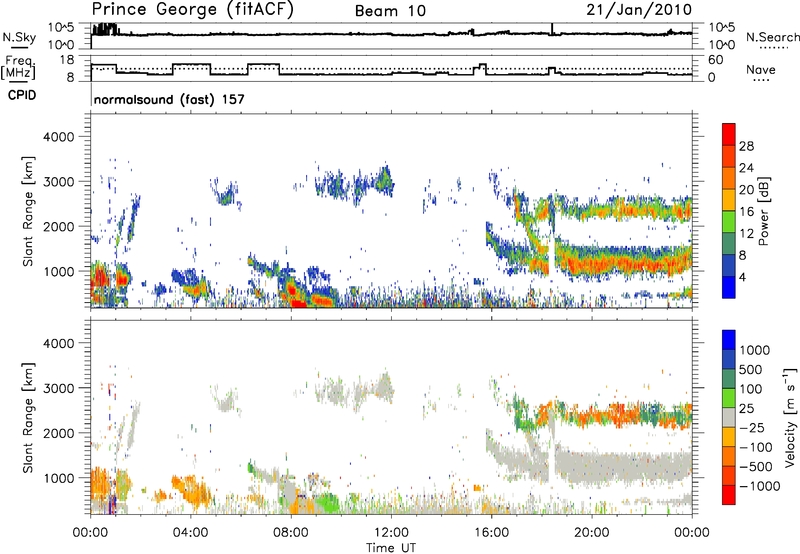Screen dimensions: 800x554
Task: Select the 'Beam 10' header label
Action: (390, 11)
